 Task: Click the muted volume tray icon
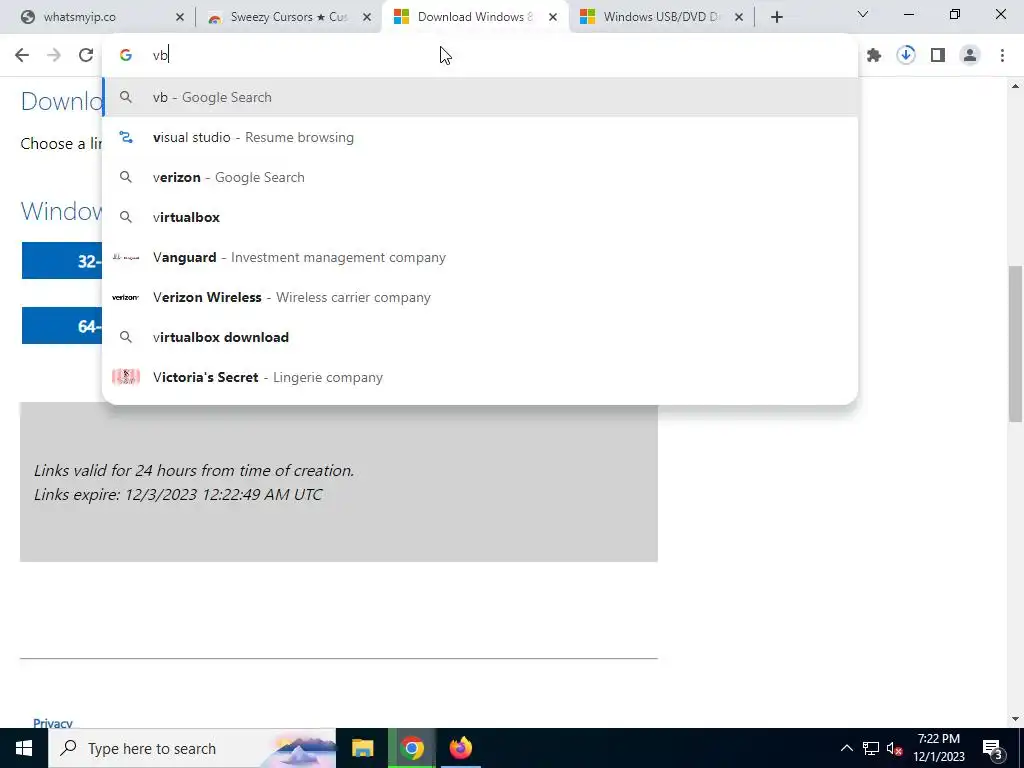(x=895, y=749)
